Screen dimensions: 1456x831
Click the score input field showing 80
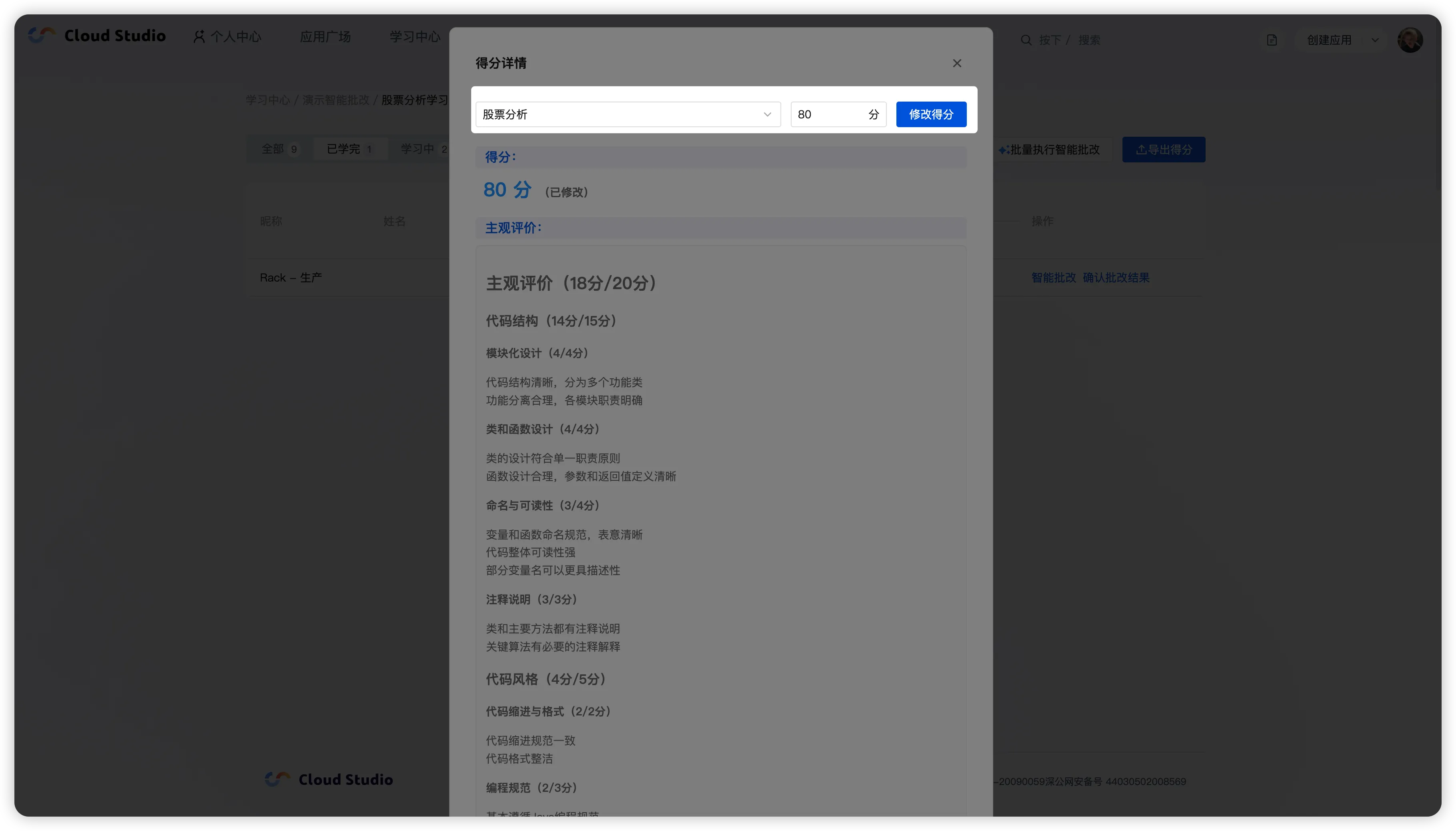coord(828,114)
